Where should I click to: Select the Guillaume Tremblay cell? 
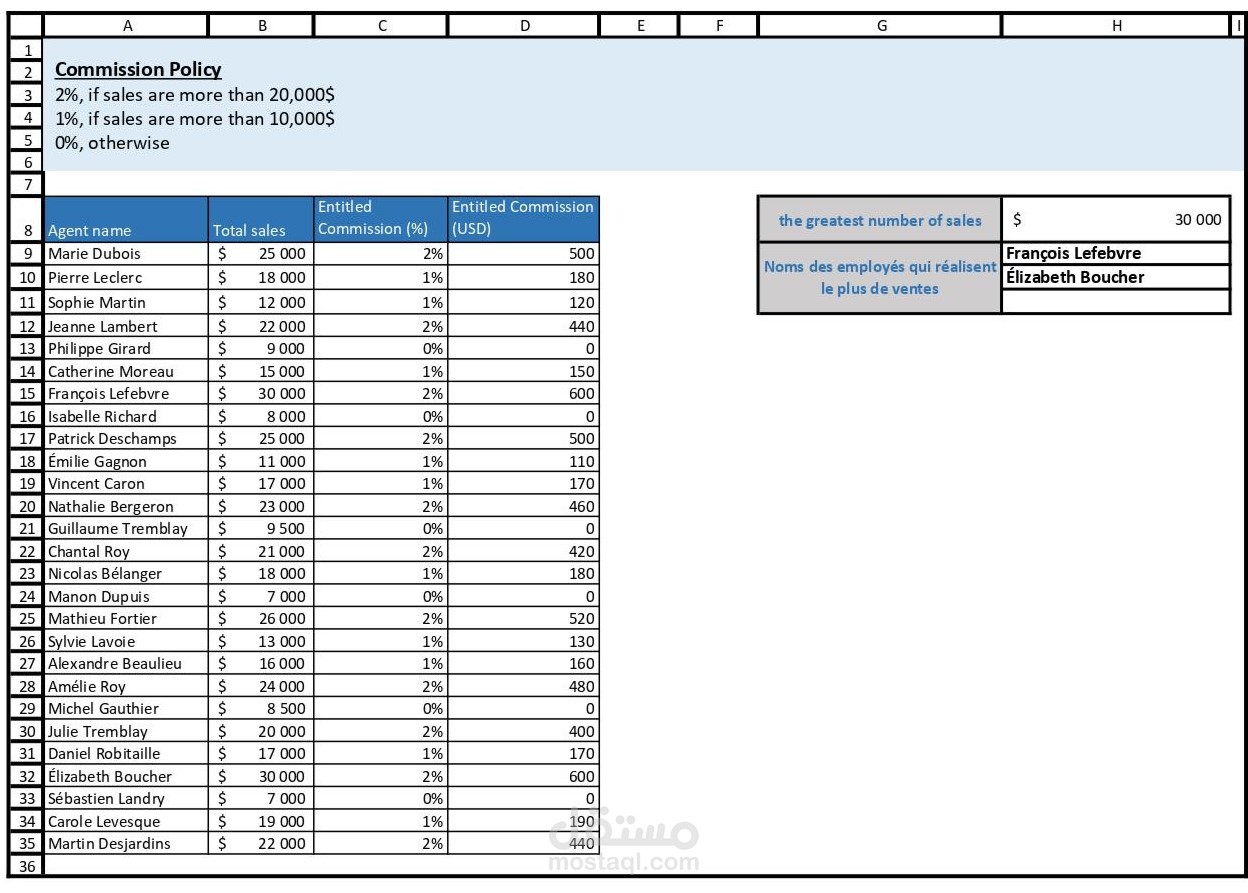[127, 528]
